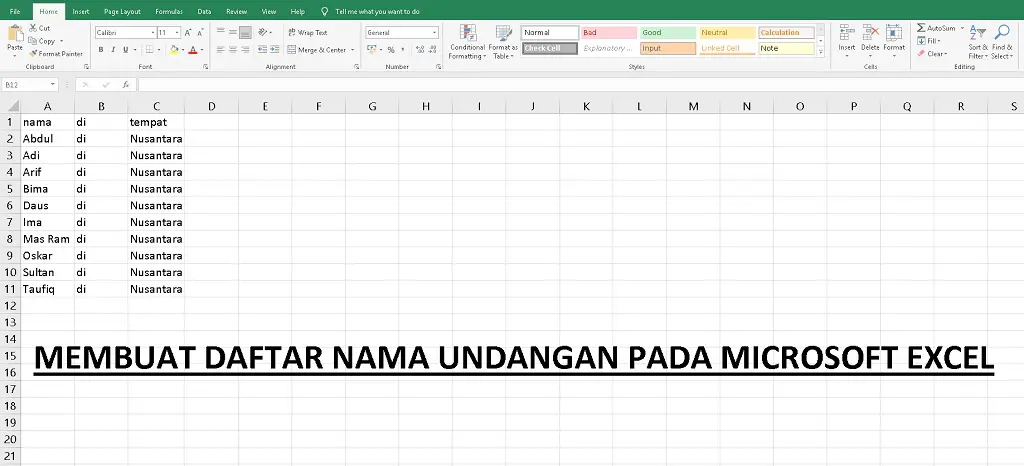
Task: Align text right
Action: click(x=245, y=50)
